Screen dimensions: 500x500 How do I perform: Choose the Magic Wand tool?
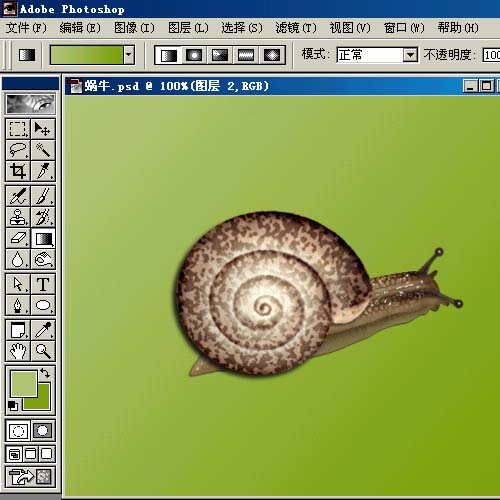click(x=43, y=150)
